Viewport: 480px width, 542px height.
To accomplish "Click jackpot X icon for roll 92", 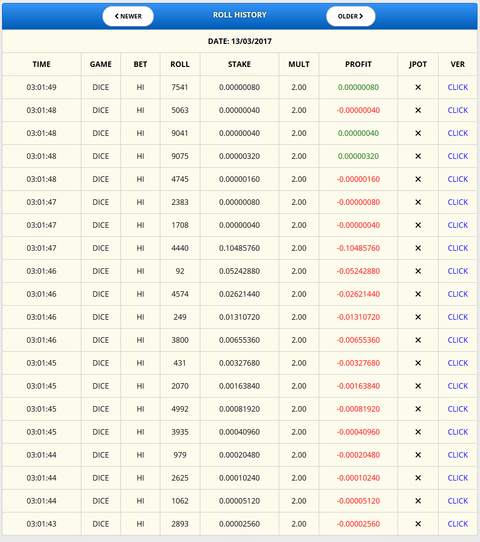I will pos(418,271).
